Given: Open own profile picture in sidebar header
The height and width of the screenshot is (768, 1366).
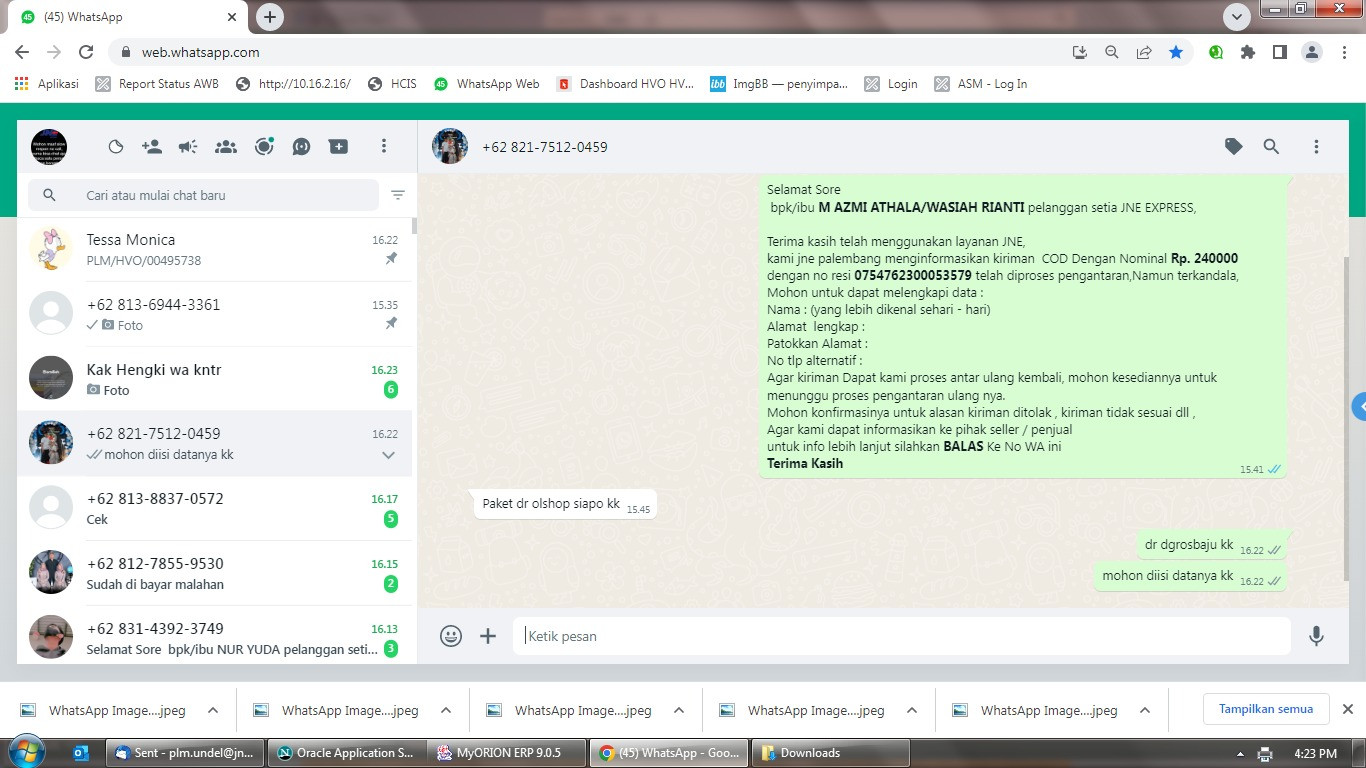Looking at the screenshot, I should (49, 147).
